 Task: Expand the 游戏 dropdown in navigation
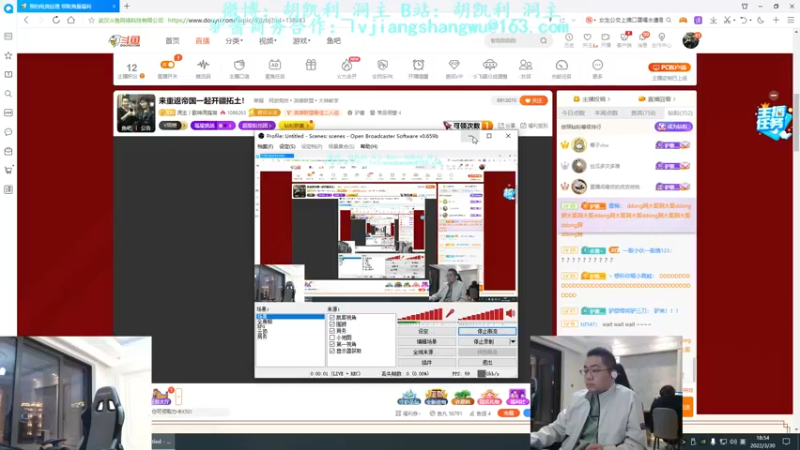[x=301, y=40]
